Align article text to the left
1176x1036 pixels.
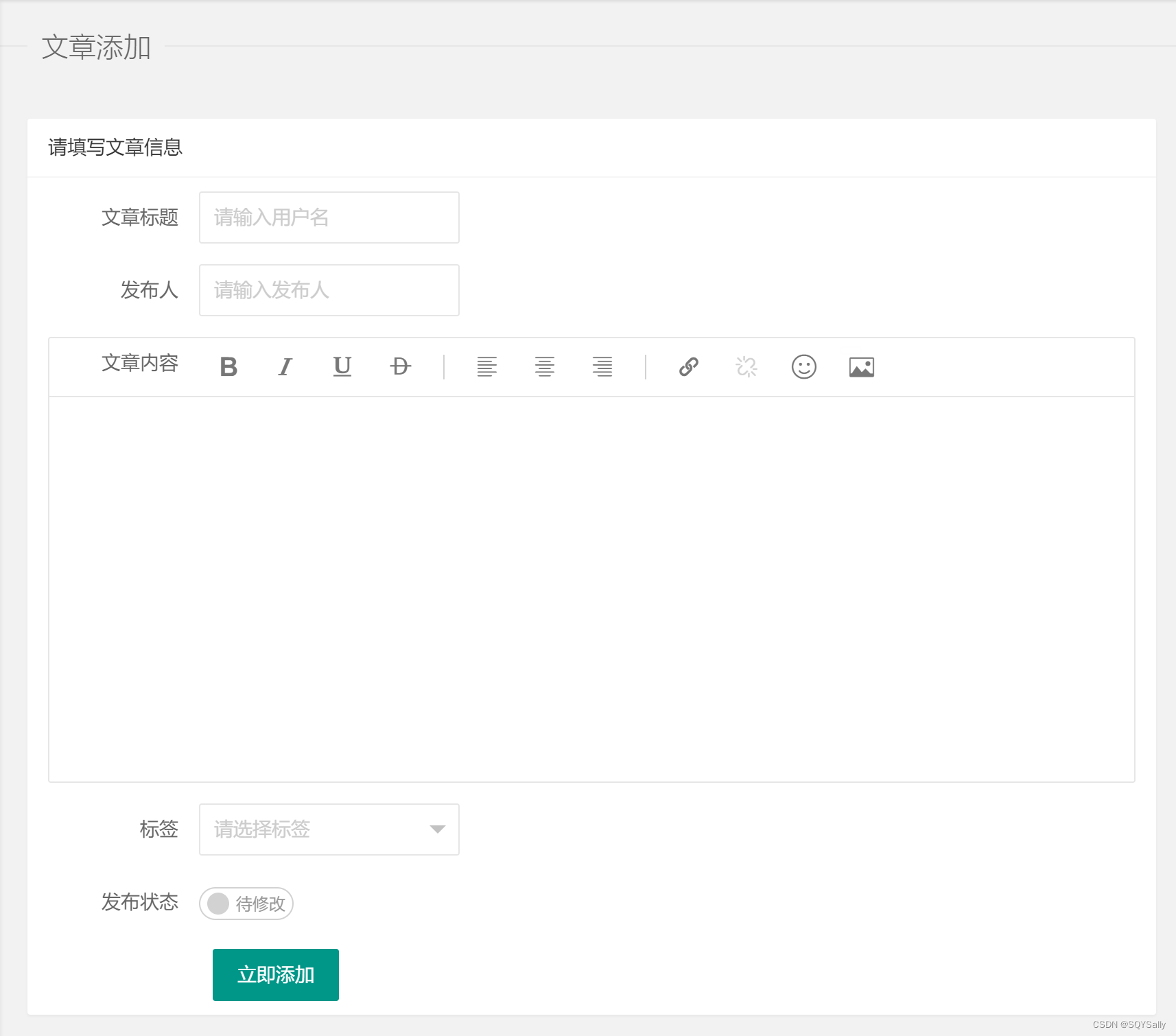click(x=488, y=367)
